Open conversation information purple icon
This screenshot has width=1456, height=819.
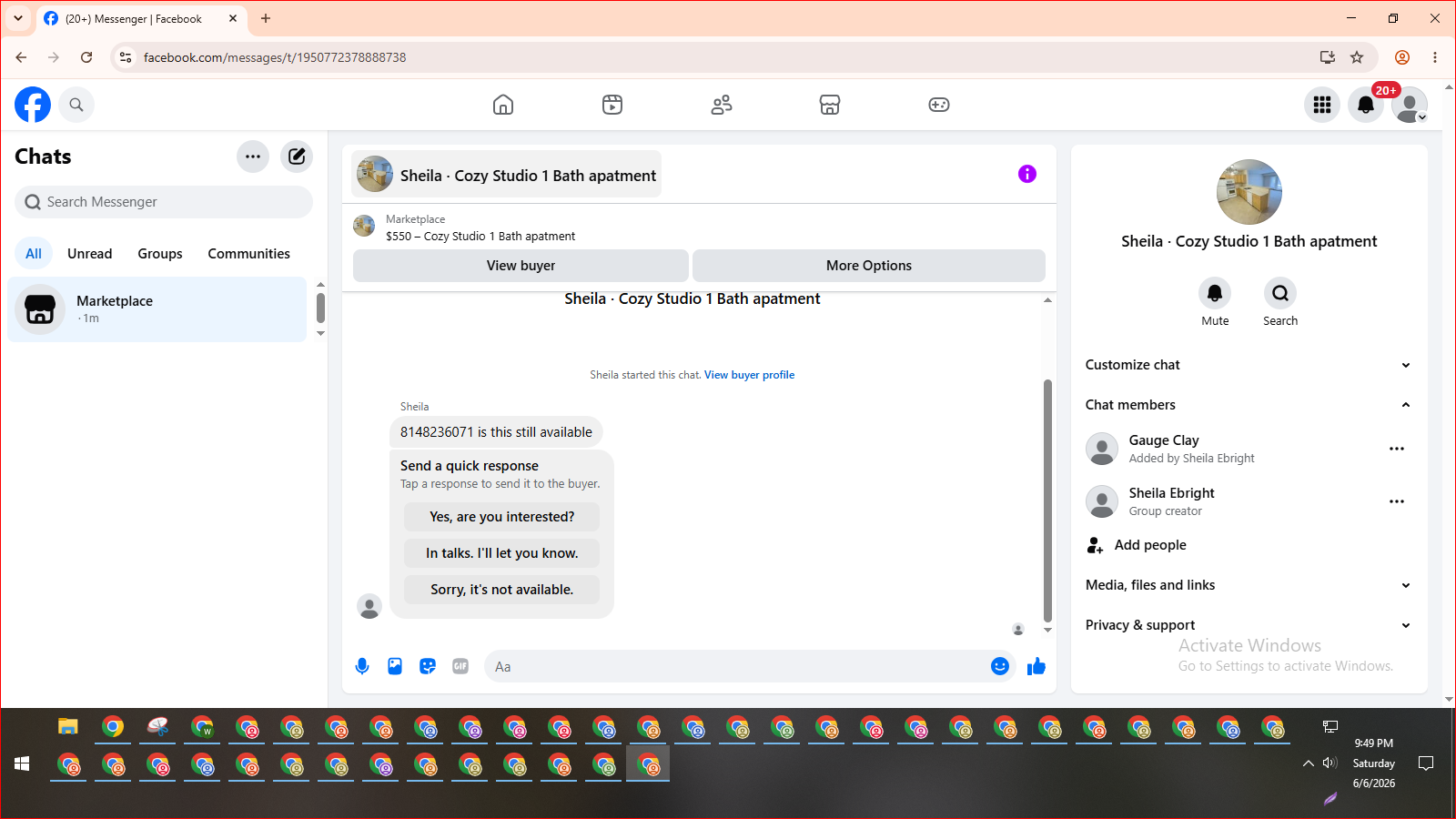tap(1027, 174)
